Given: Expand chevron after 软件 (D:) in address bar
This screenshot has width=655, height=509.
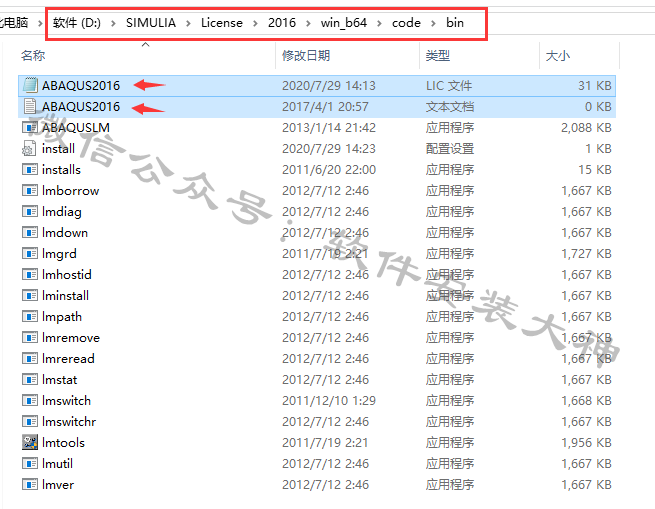Looking at the screenshot, I should point(113,23).
